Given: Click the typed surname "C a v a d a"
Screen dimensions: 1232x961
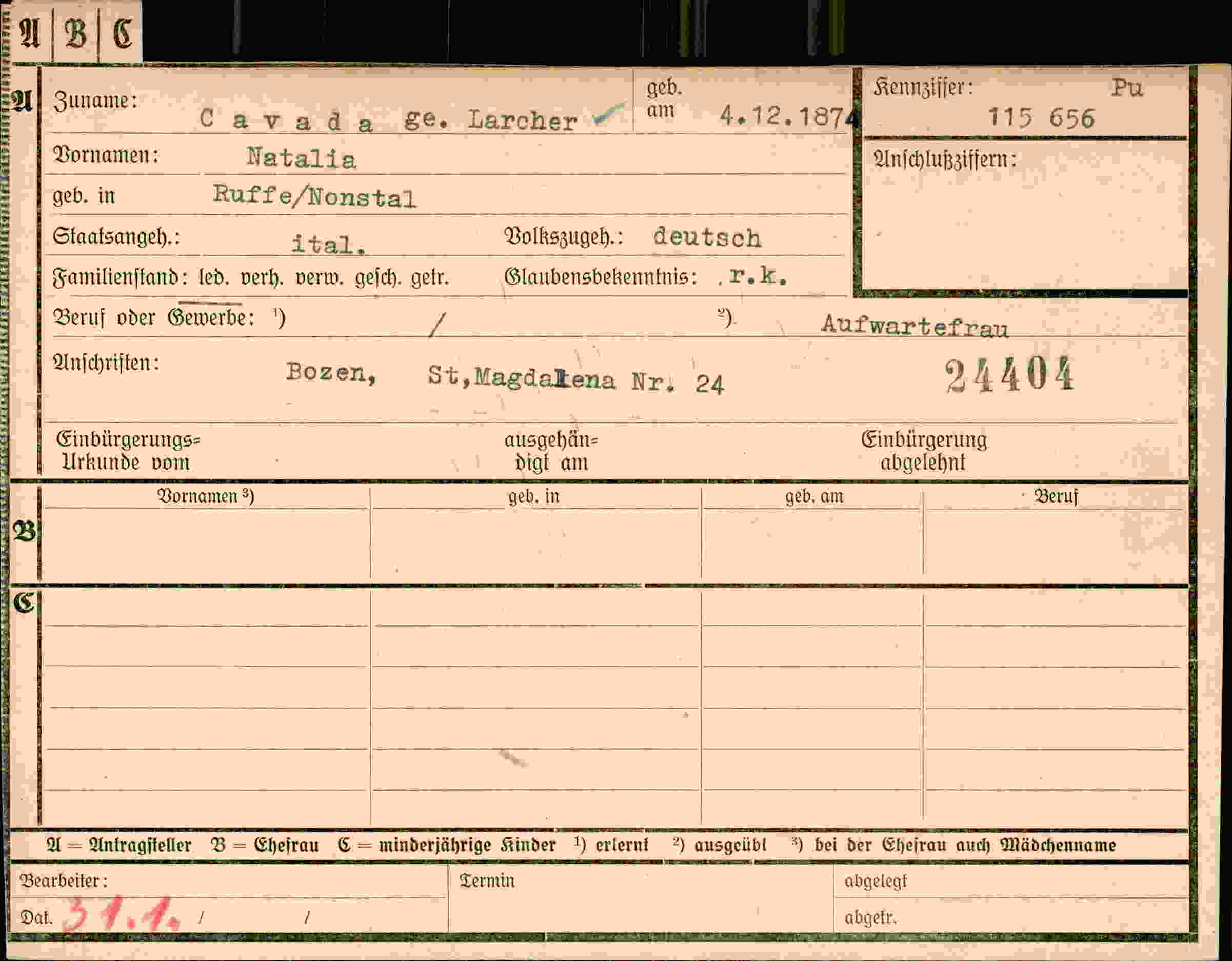Looking at the screenshot, I should click(286, 120).
